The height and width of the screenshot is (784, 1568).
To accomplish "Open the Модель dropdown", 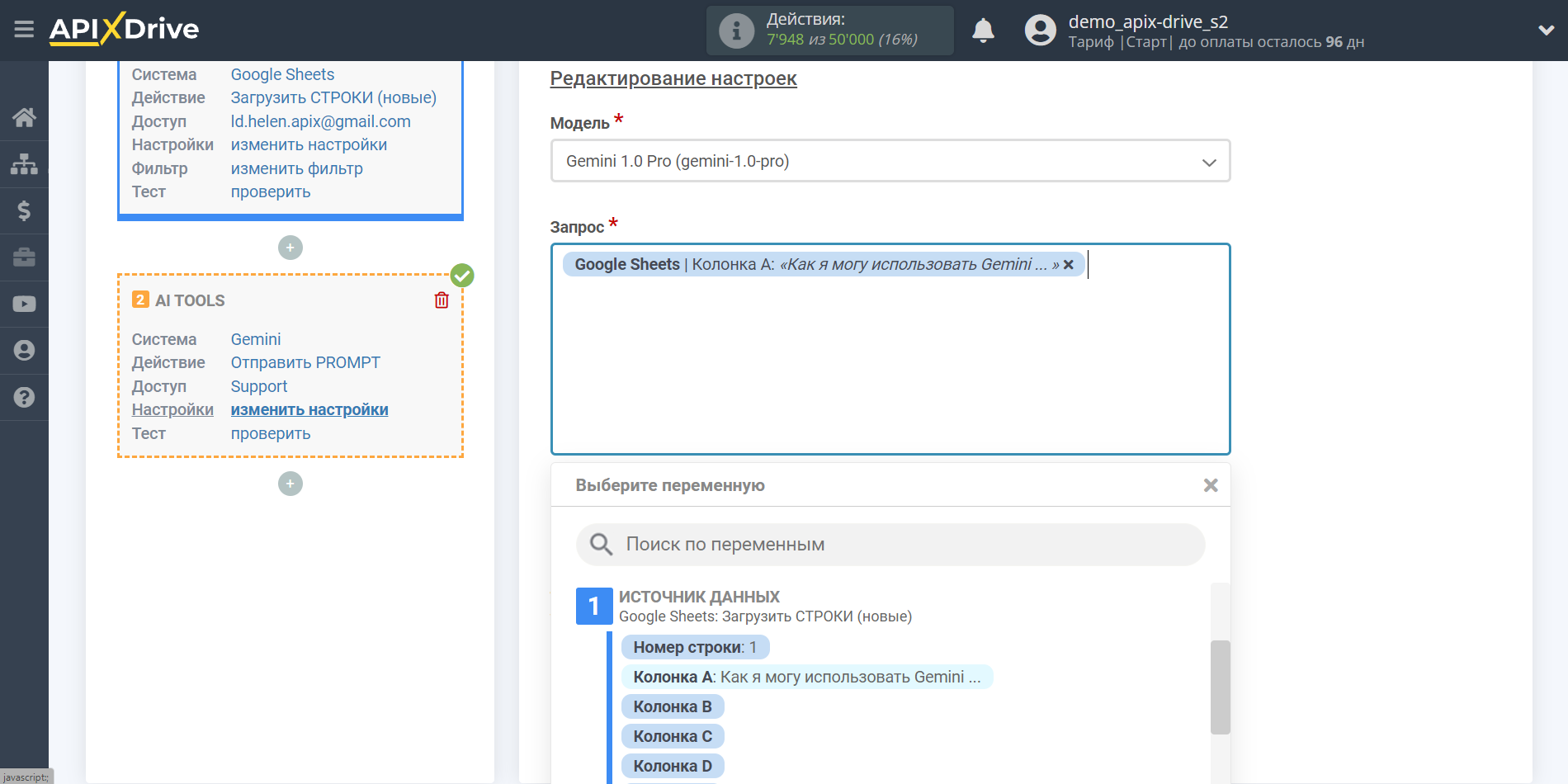I will point(890,161).
